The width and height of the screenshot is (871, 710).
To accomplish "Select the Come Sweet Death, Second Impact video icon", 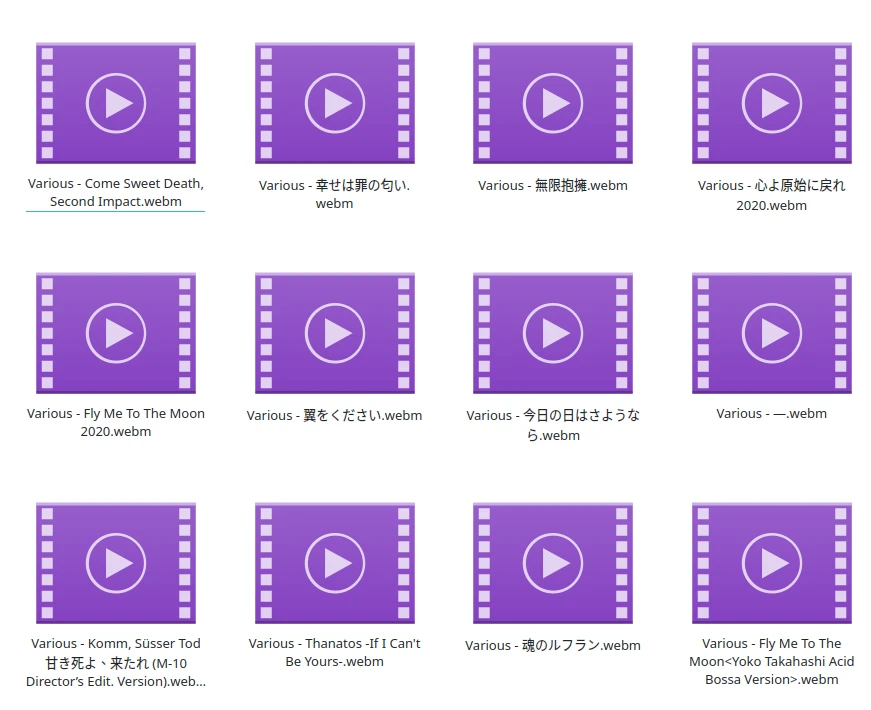I will point(116,103).
